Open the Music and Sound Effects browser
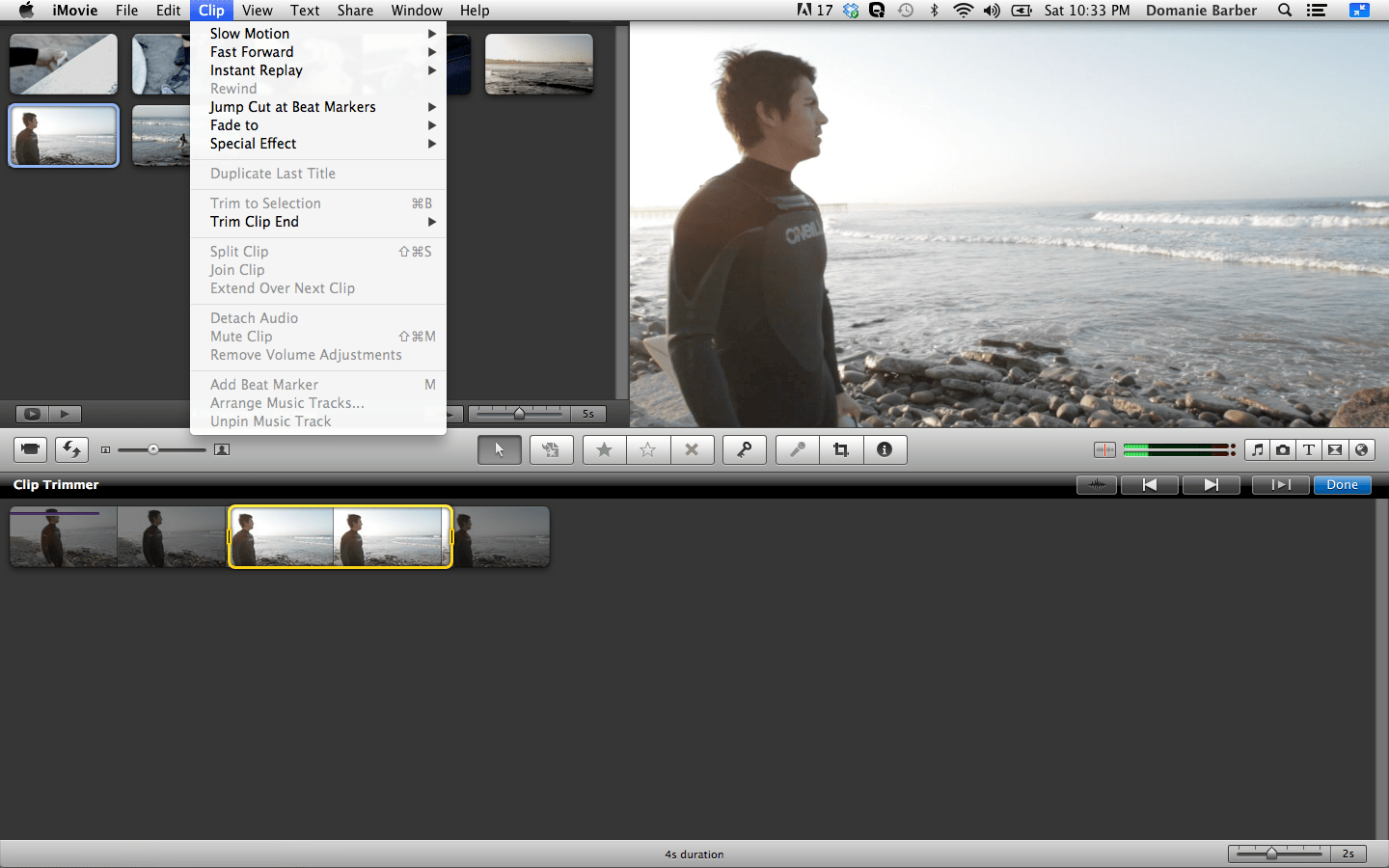1389x868 pixels. click(1258, 449)
